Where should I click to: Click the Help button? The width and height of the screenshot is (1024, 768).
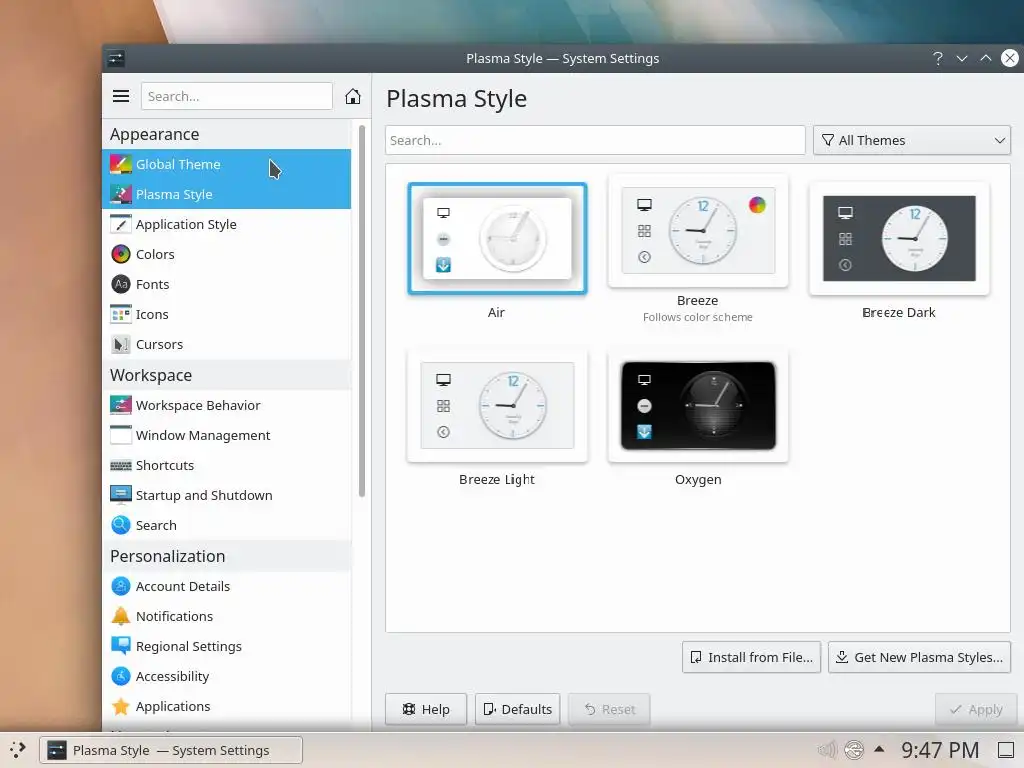click(426, 709)
